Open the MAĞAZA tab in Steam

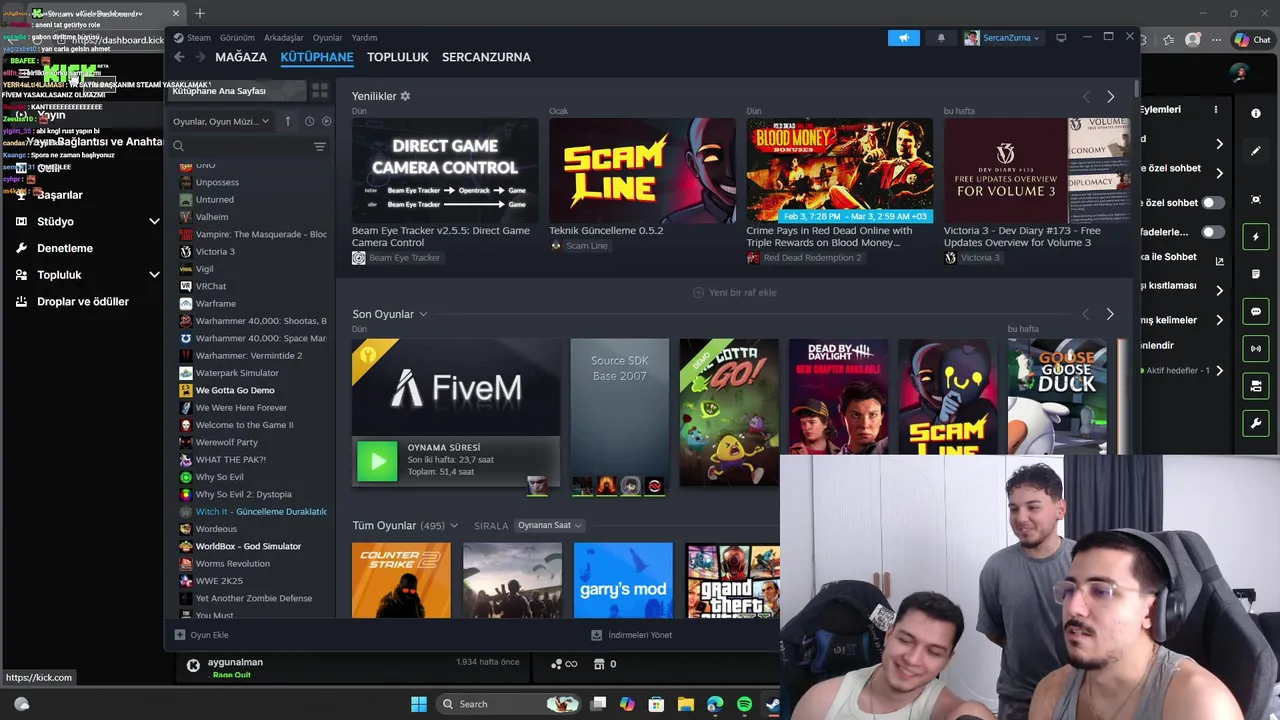[241, 57]
